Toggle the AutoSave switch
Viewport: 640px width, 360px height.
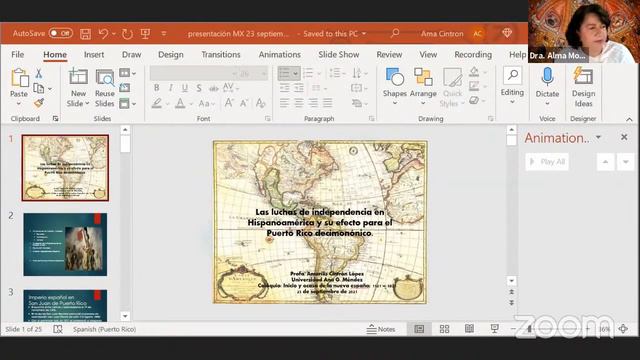pyautogui.click(x=60, y=33)
